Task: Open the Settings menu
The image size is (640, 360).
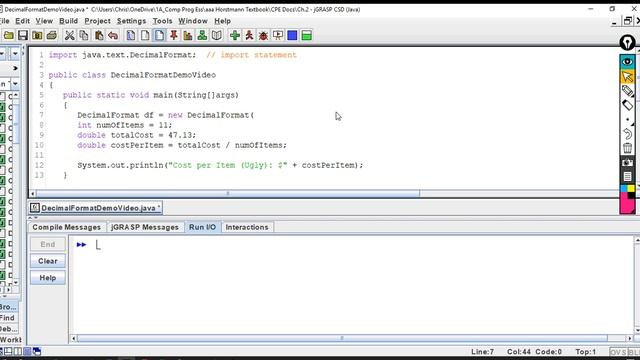Action: (x=131, y=21)
